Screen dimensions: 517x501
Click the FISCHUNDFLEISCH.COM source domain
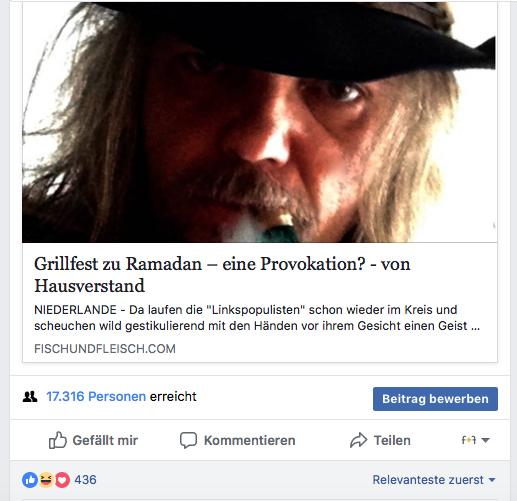(x=105, y=349)
